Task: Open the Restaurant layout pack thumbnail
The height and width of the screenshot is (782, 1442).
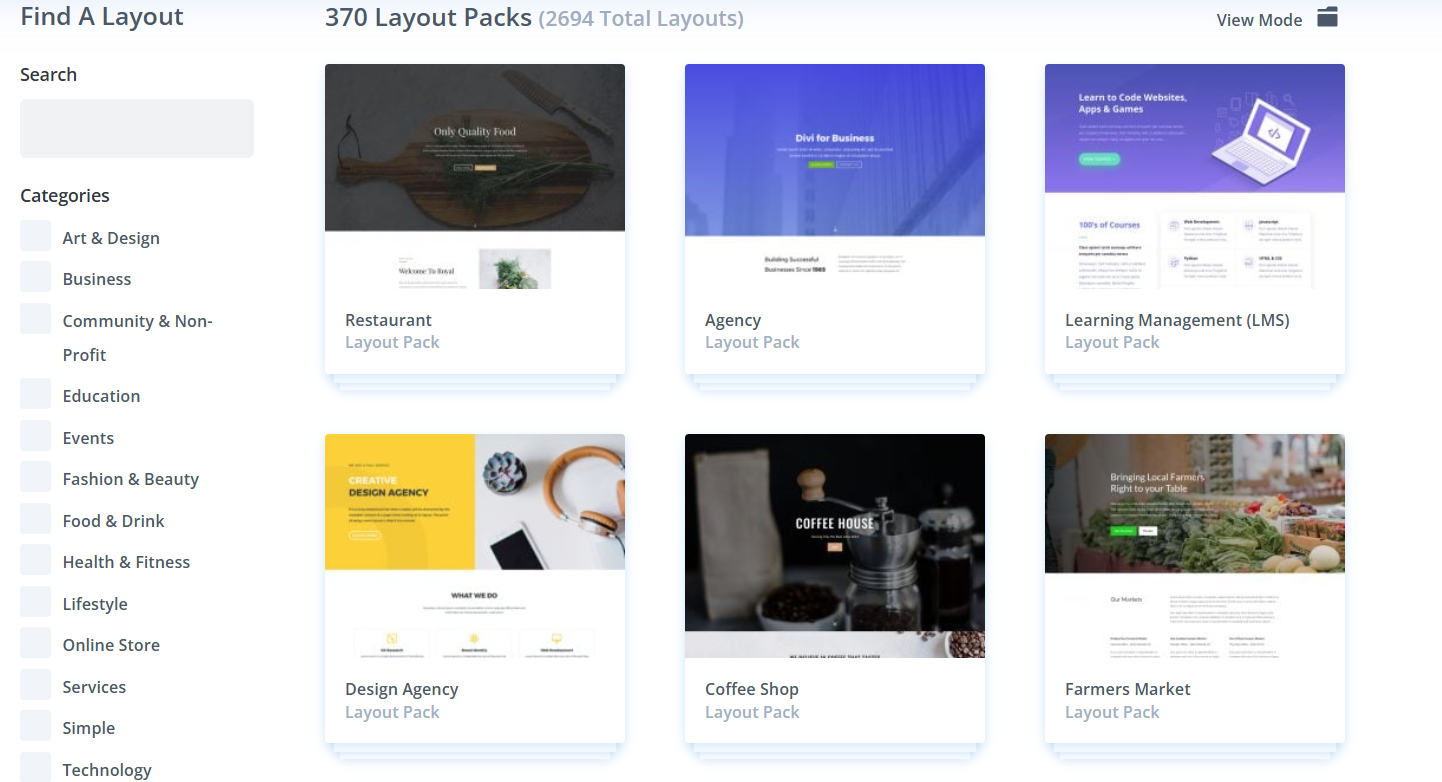Action: point(475,177)
